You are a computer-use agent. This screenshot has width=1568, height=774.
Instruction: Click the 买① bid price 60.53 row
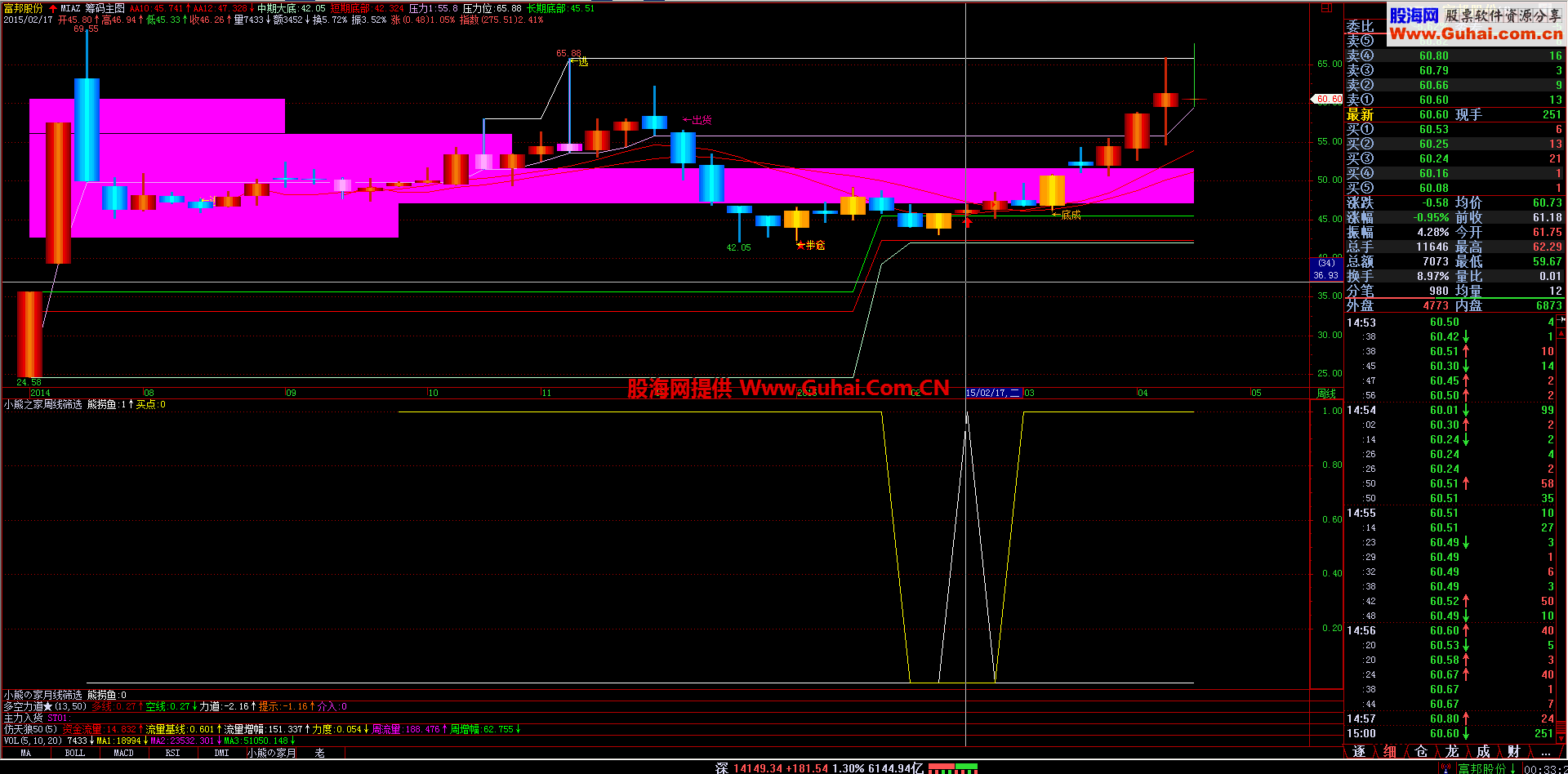tap(1454, 129)
